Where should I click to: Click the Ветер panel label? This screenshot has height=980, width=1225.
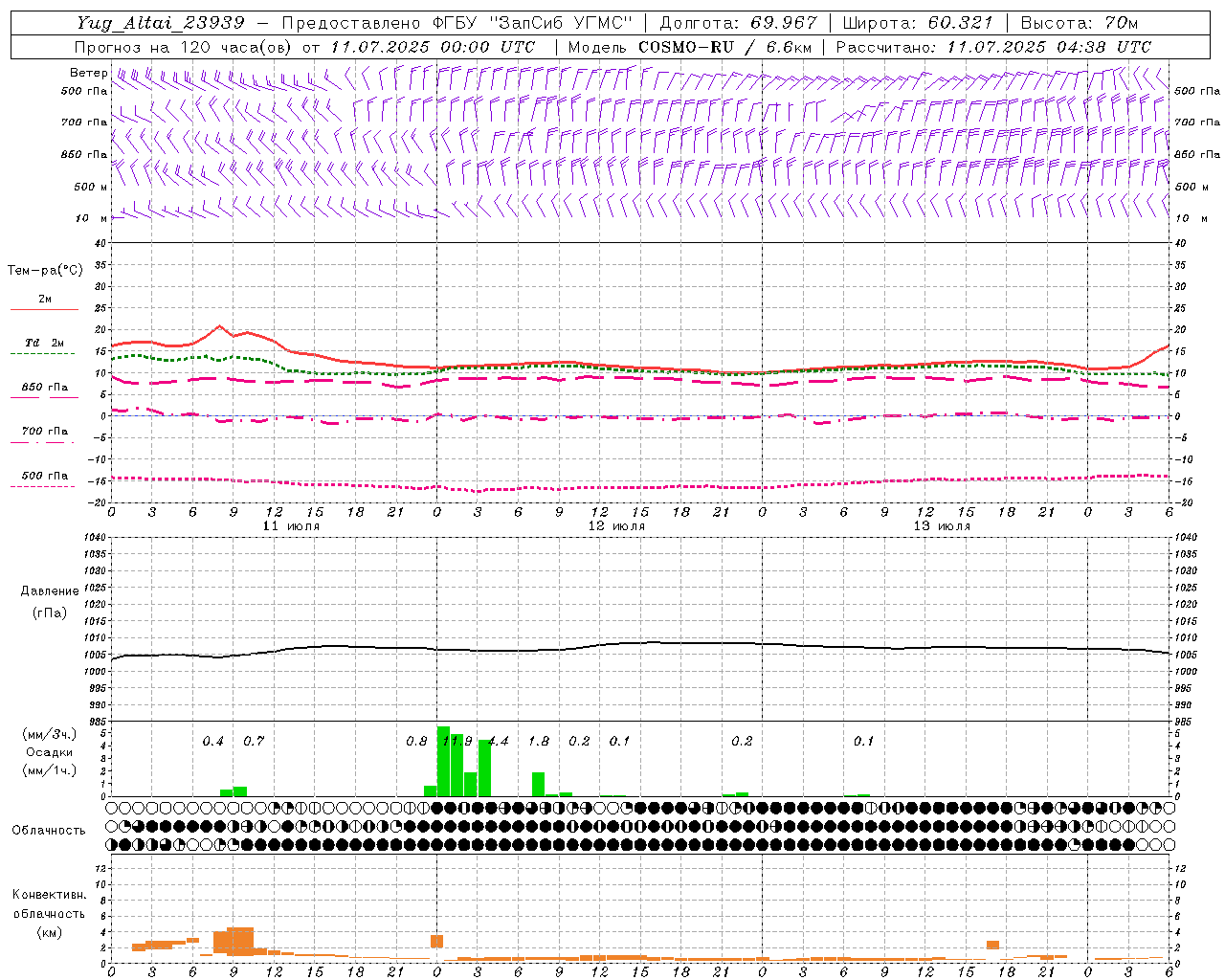click(88, 73)
